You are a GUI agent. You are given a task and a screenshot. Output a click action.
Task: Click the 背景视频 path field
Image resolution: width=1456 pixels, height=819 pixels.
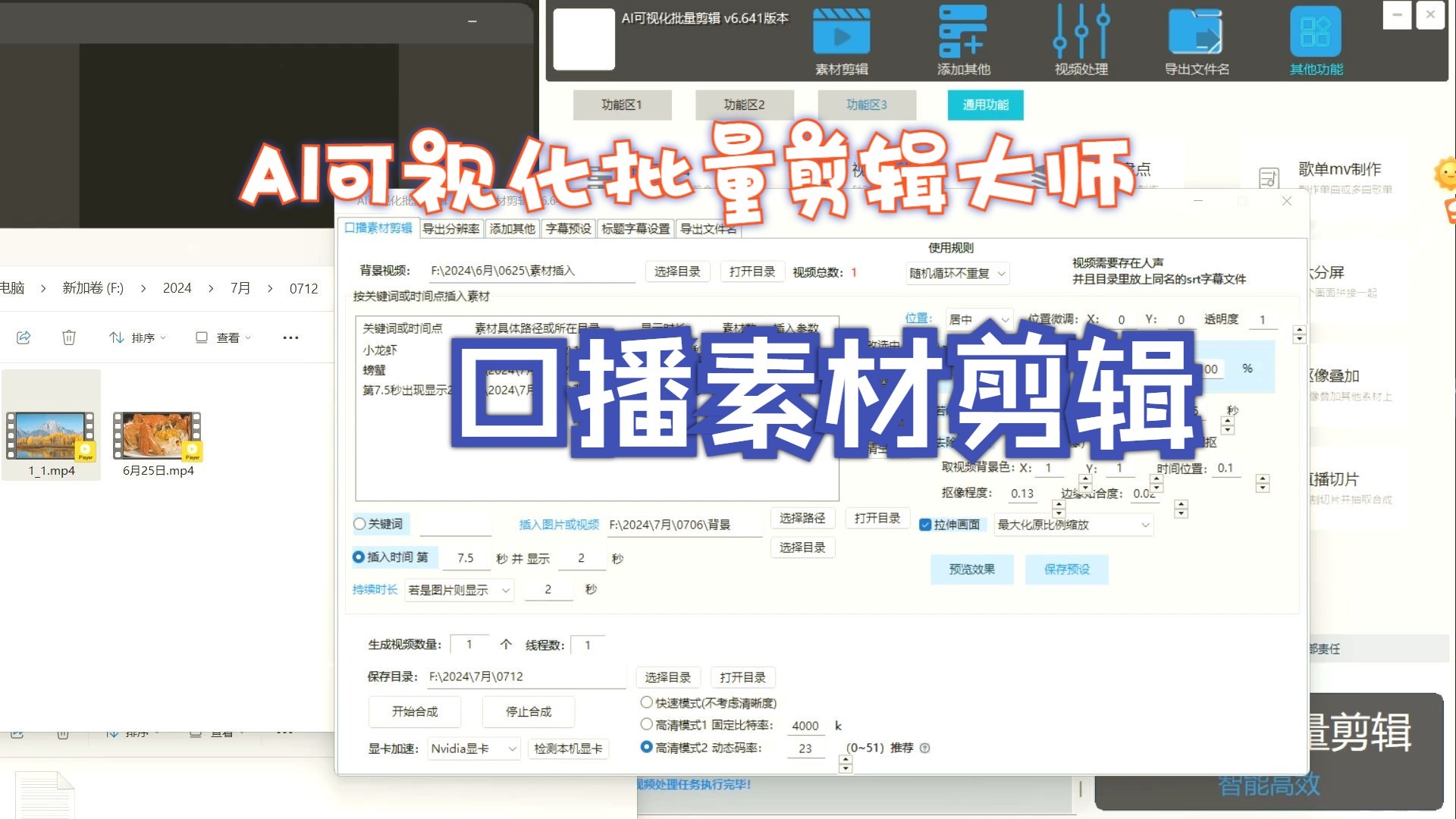(x=532, y=271)
